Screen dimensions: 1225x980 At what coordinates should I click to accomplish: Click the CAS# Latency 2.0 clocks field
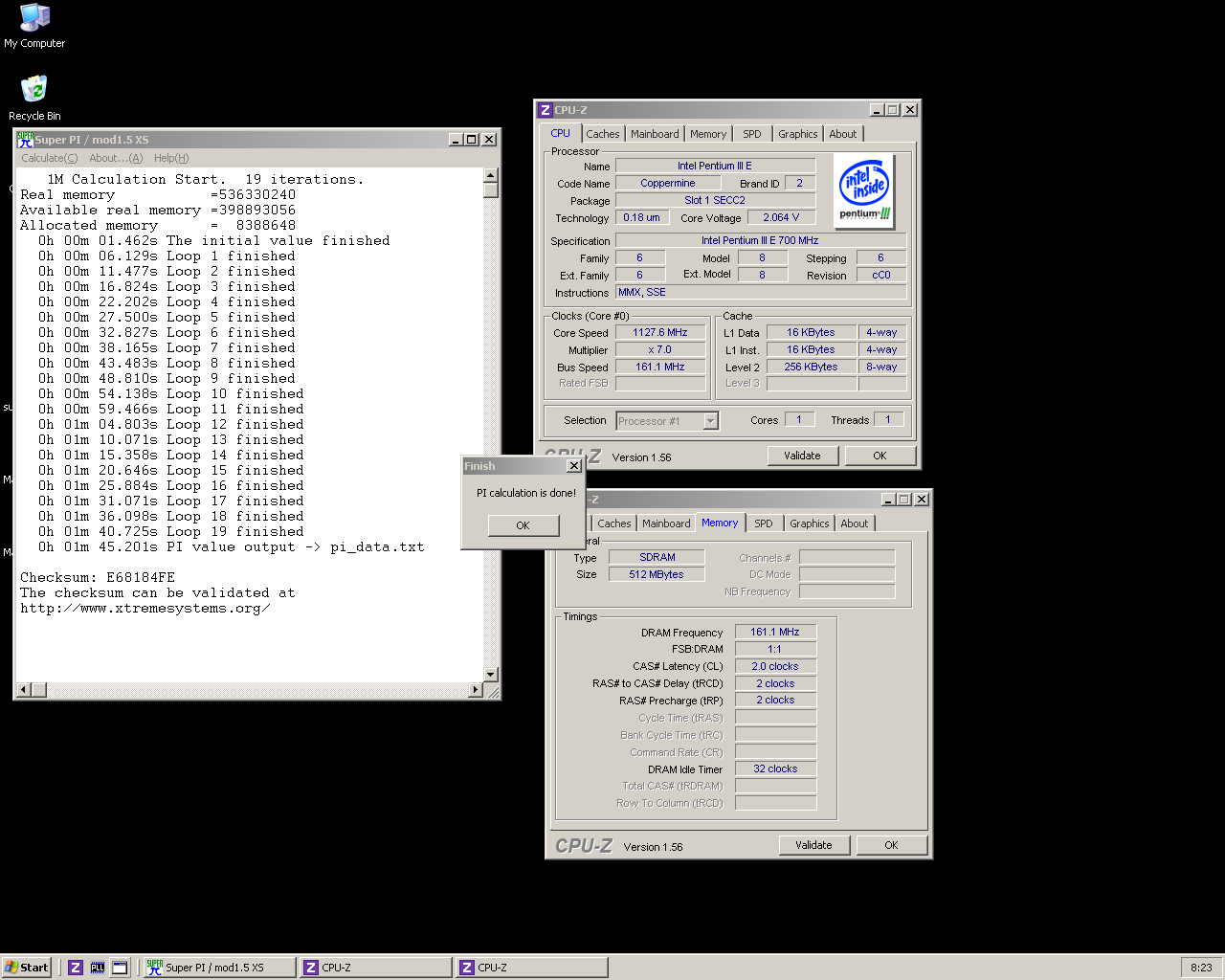775,666
